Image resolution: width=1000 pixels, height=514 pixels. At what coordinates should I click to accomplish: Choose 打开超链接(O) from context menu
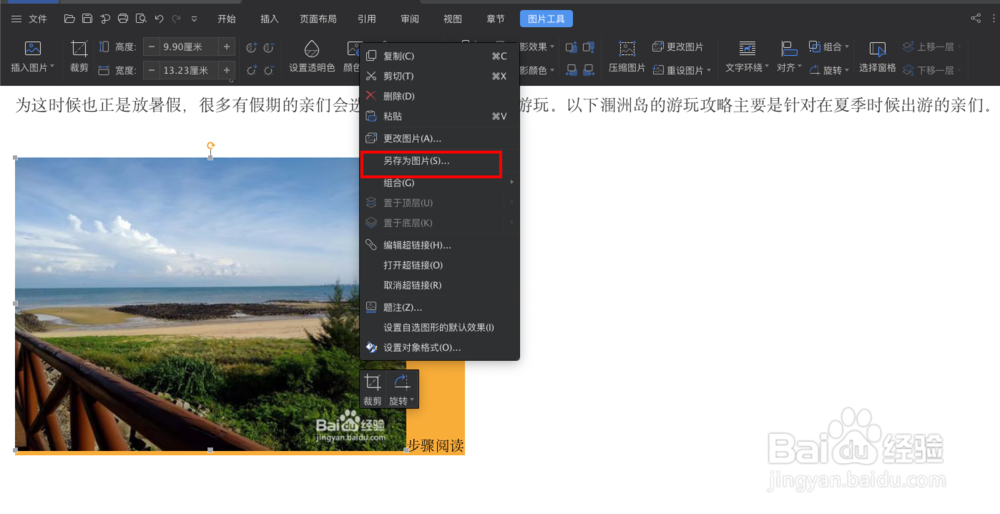(x=439, y=265)
